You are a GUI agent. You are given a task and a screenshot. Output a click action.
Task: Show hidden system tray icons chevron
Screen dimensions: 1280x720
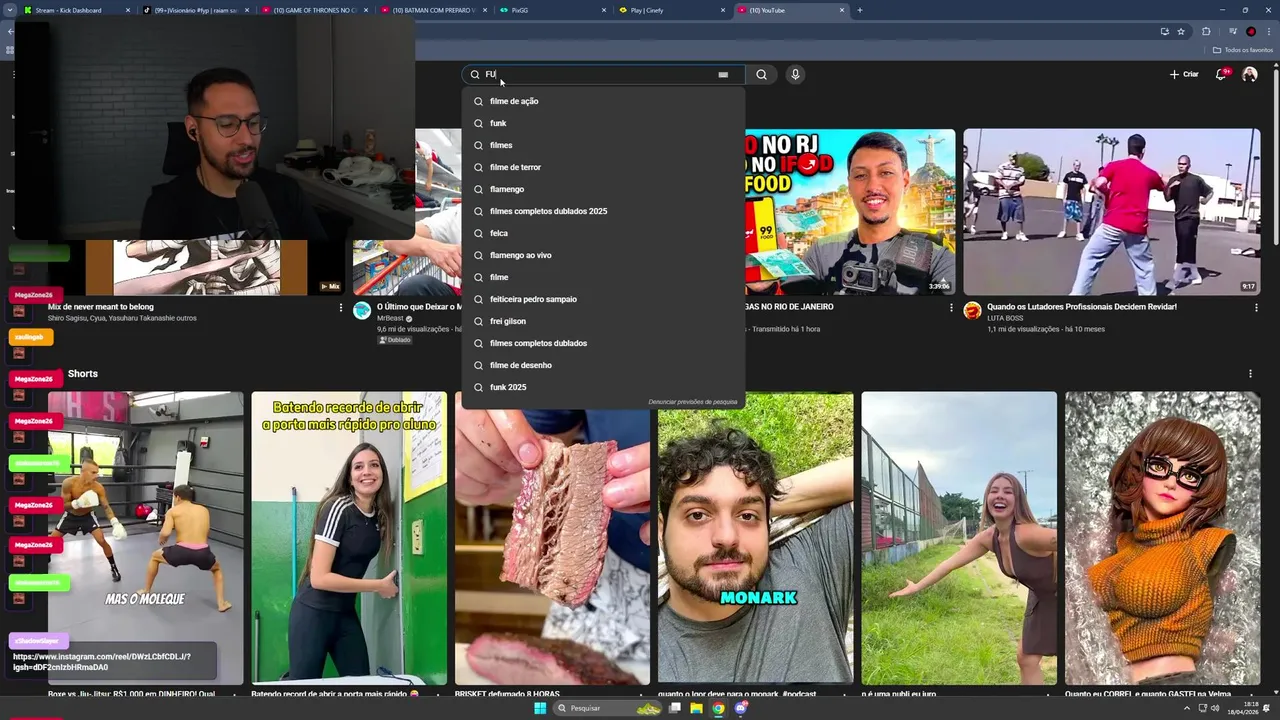pyautogui.click(x=1188, y=708)
